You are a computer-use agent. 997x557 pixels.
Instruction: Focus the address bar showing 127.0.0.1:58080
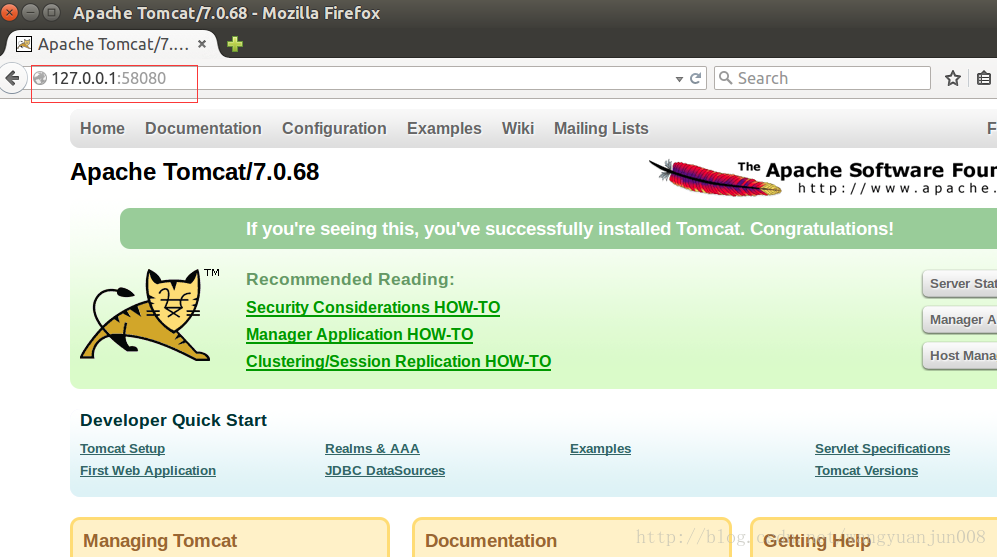click(x=369, y=78)
